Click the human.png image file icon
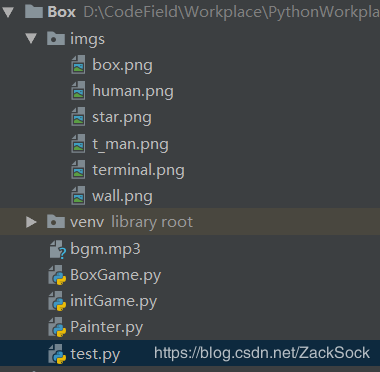Screen dimensions: 380x372 coord(78,91)
